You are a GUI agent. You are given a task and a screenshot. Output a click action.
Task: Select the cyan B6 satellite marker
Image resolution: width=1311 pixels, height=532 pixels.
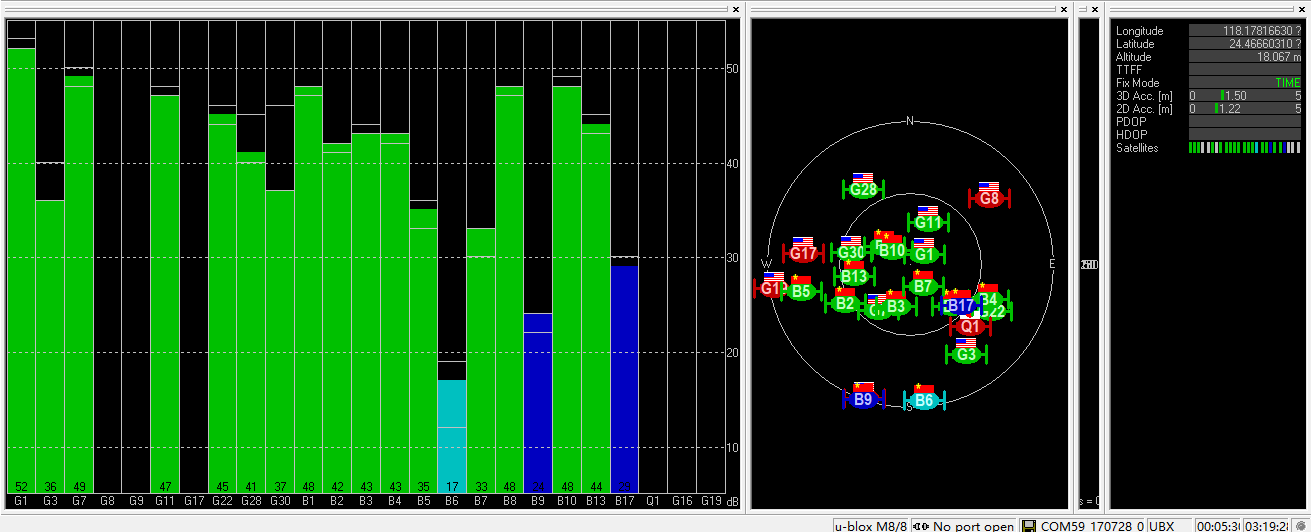pyautogui.click(x=924, y=401)
